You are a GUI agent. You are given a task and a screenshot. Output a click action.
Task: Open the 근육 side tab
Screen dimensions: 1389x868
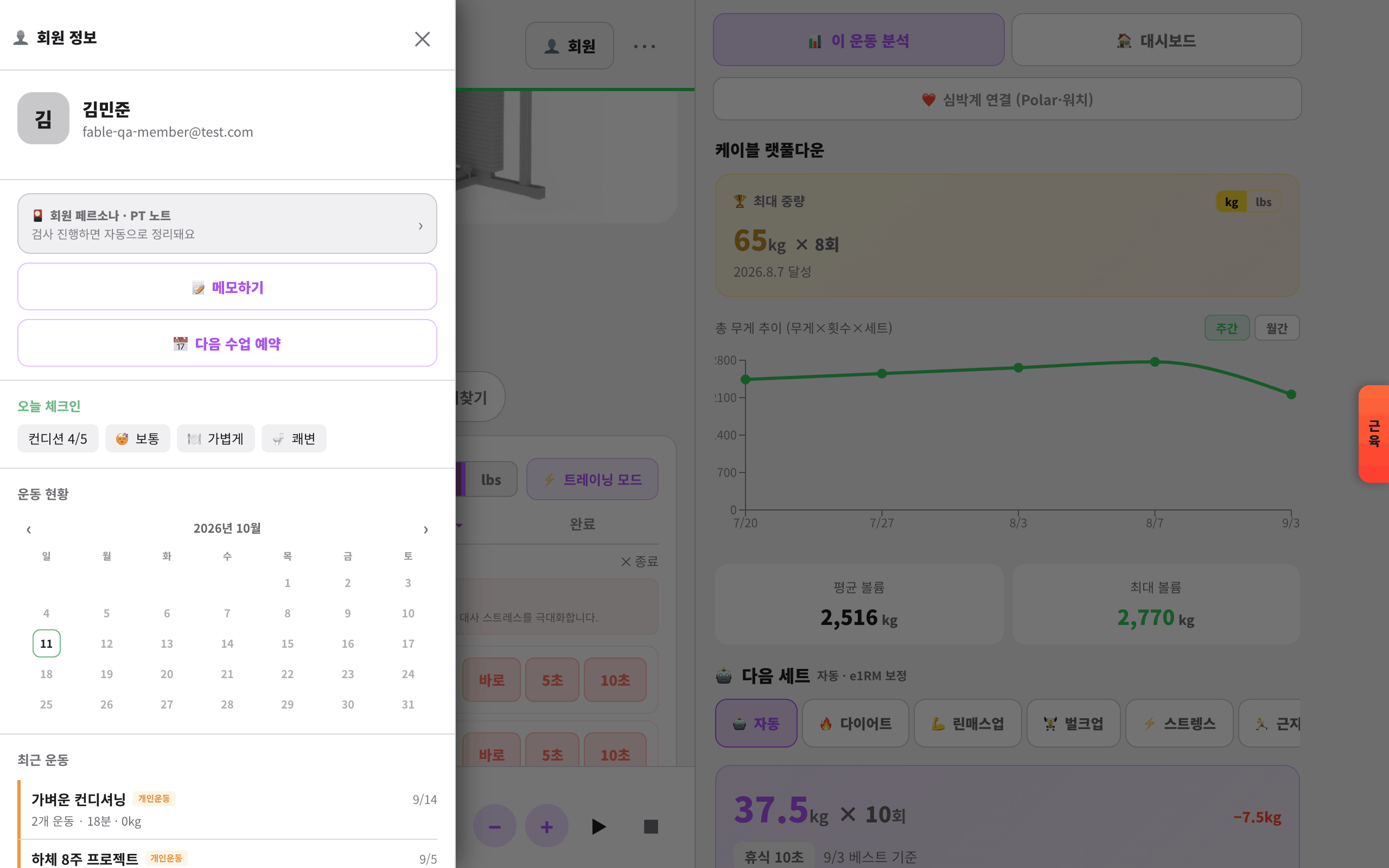point(1374,433)
